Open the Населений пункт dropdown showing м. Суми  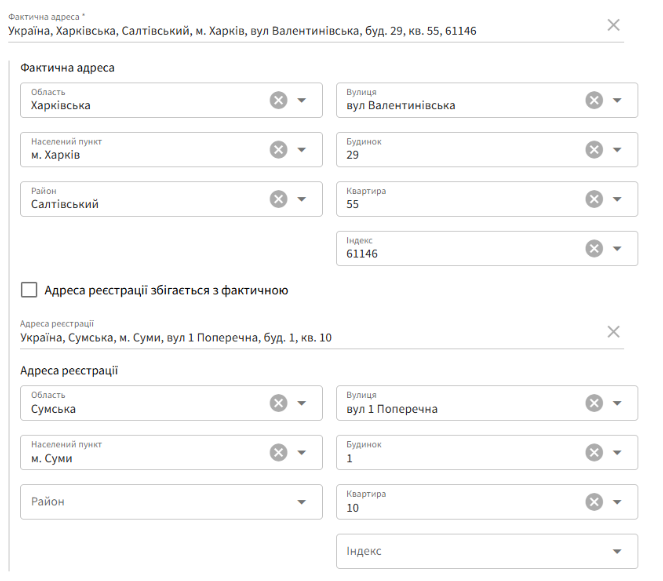pos(301,452)
